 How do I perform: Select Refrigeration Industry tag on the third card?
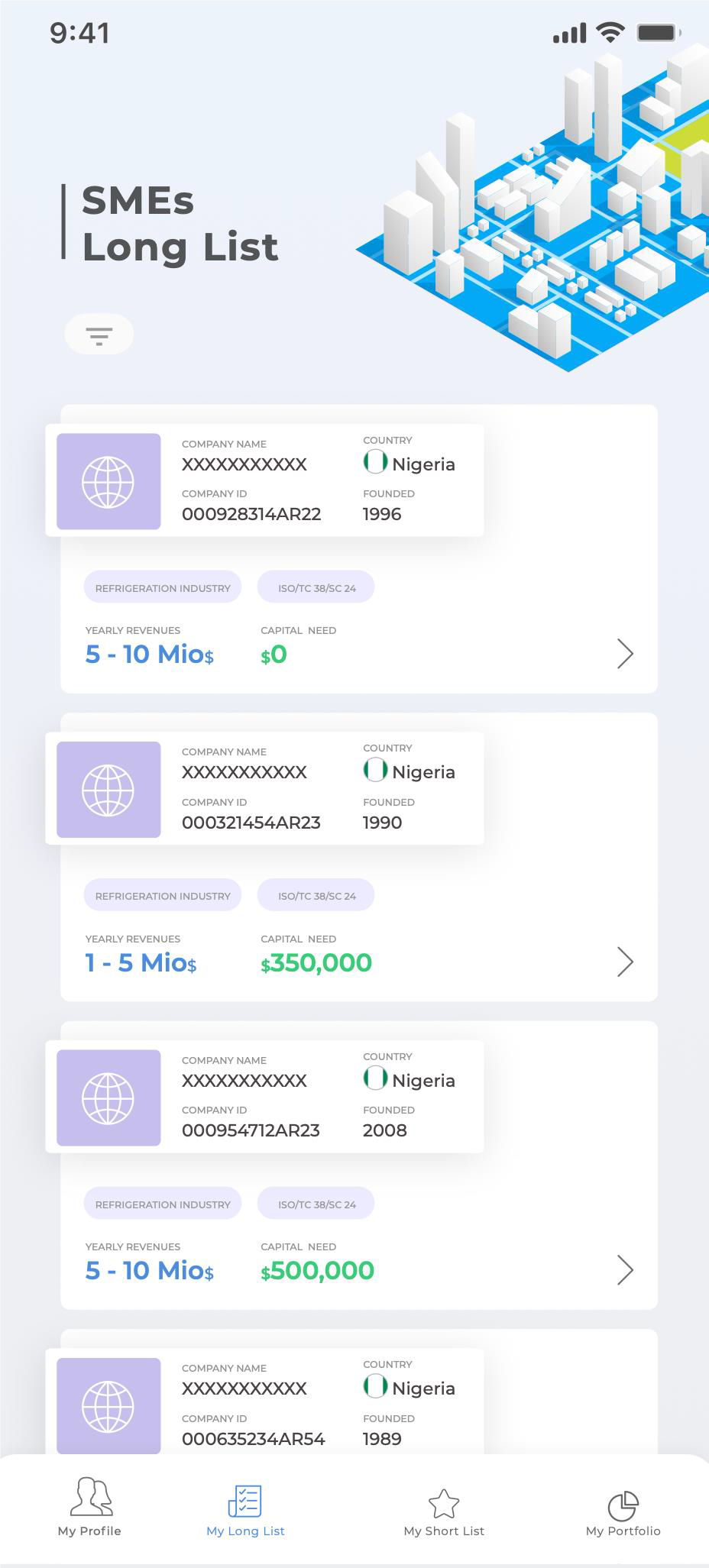(x=163, y=1204)
